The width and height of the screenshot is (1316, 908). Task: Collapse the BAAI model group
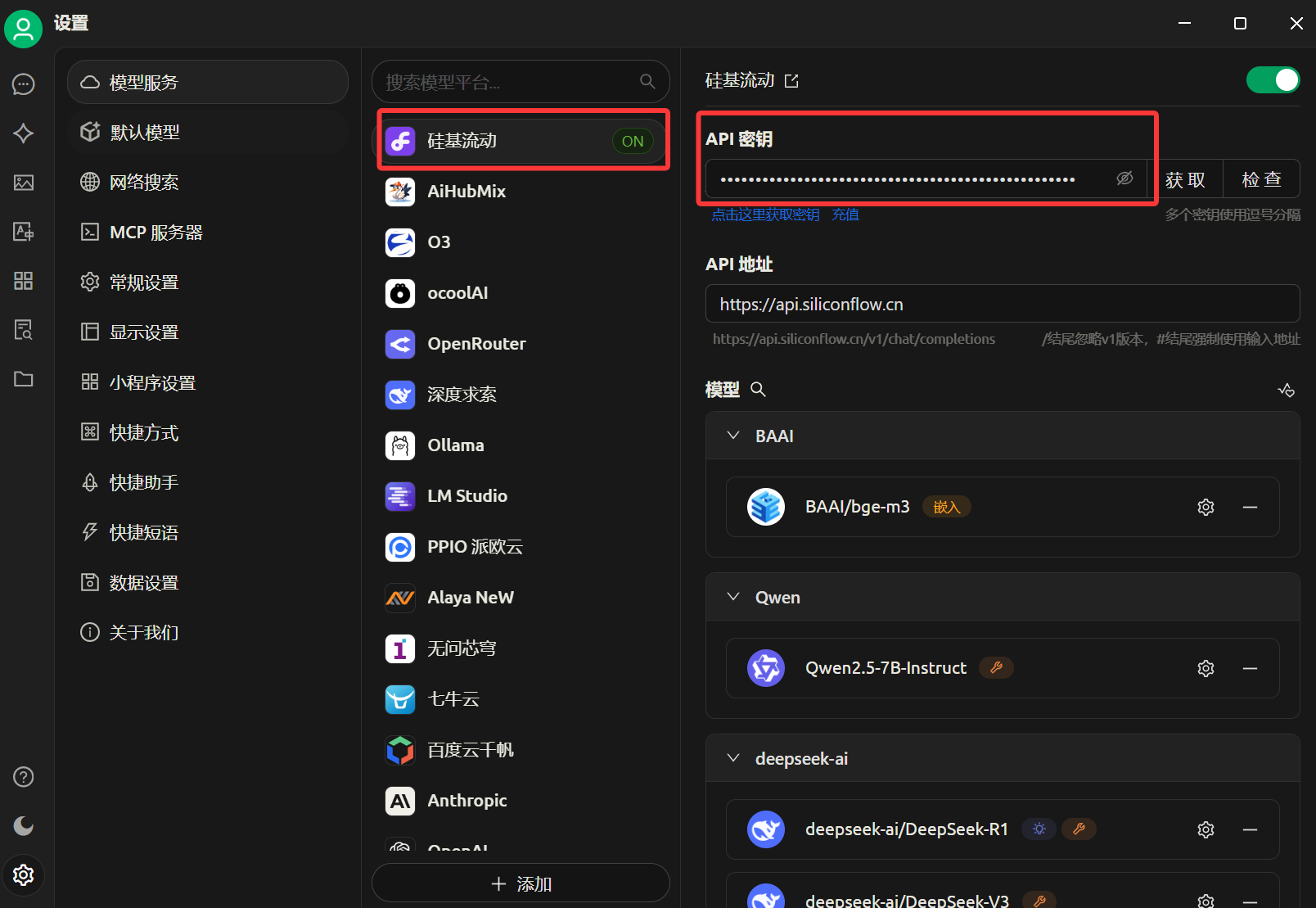(x=733, y=436)
